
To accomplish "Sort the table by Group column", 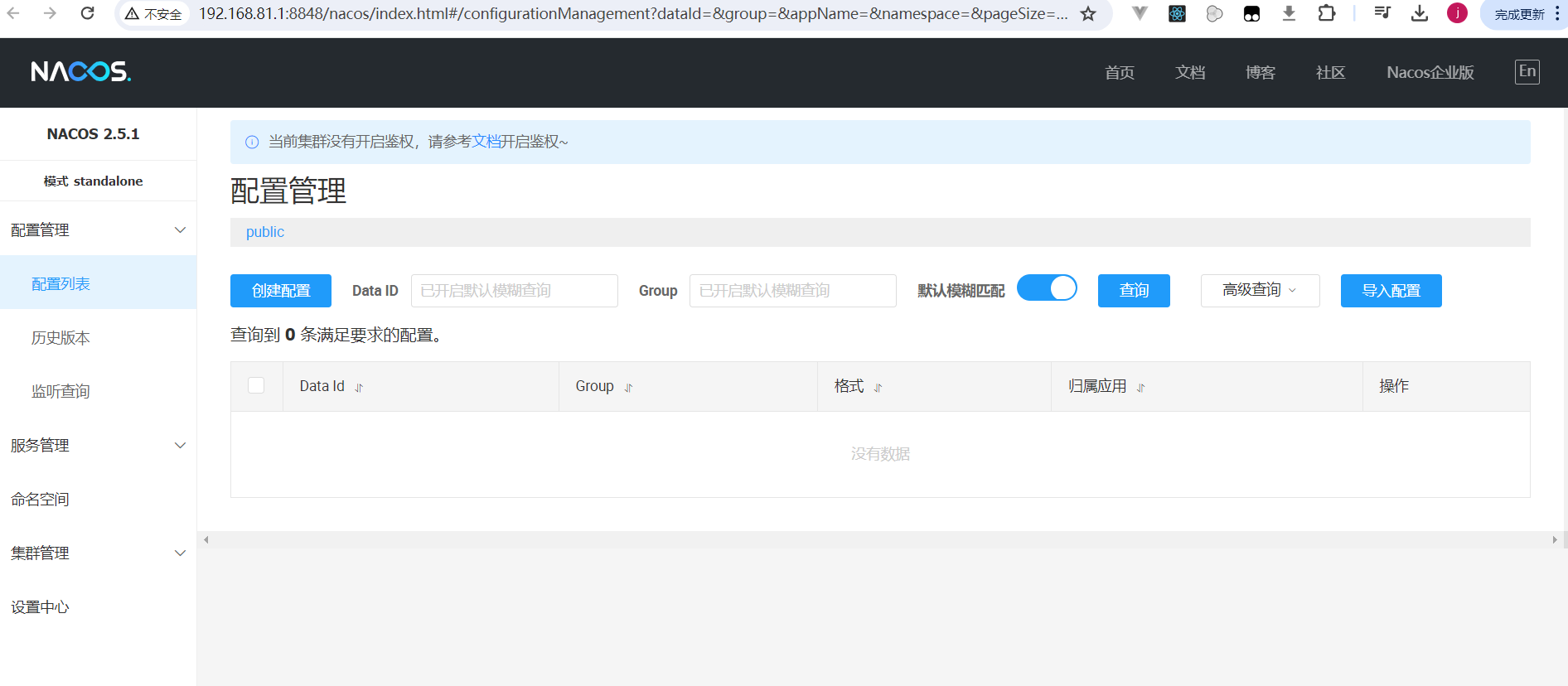I will [x=628, y=388].
